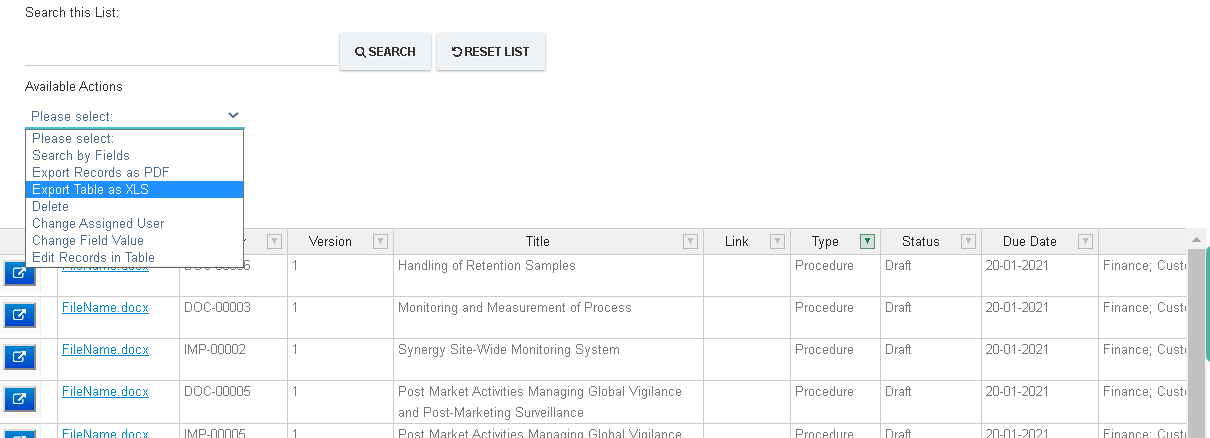Click the SEARCH button
The height and width of the screenshot is (438, 1210).
(x=385, y=52)
